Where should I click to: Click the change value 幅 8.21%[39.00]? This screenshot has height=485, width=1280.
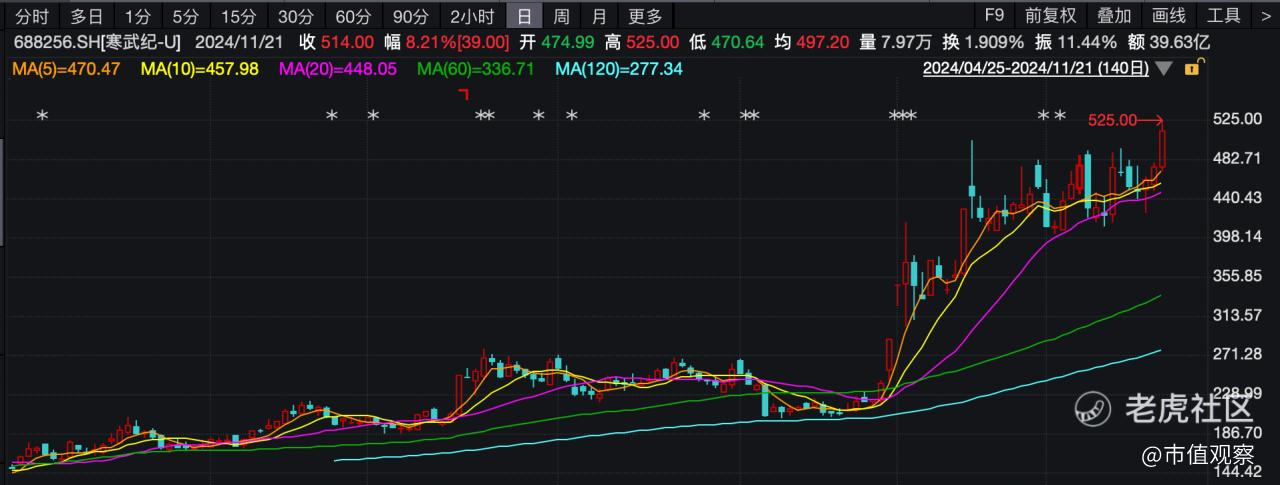pyautogui.click(x=447, y=43)
